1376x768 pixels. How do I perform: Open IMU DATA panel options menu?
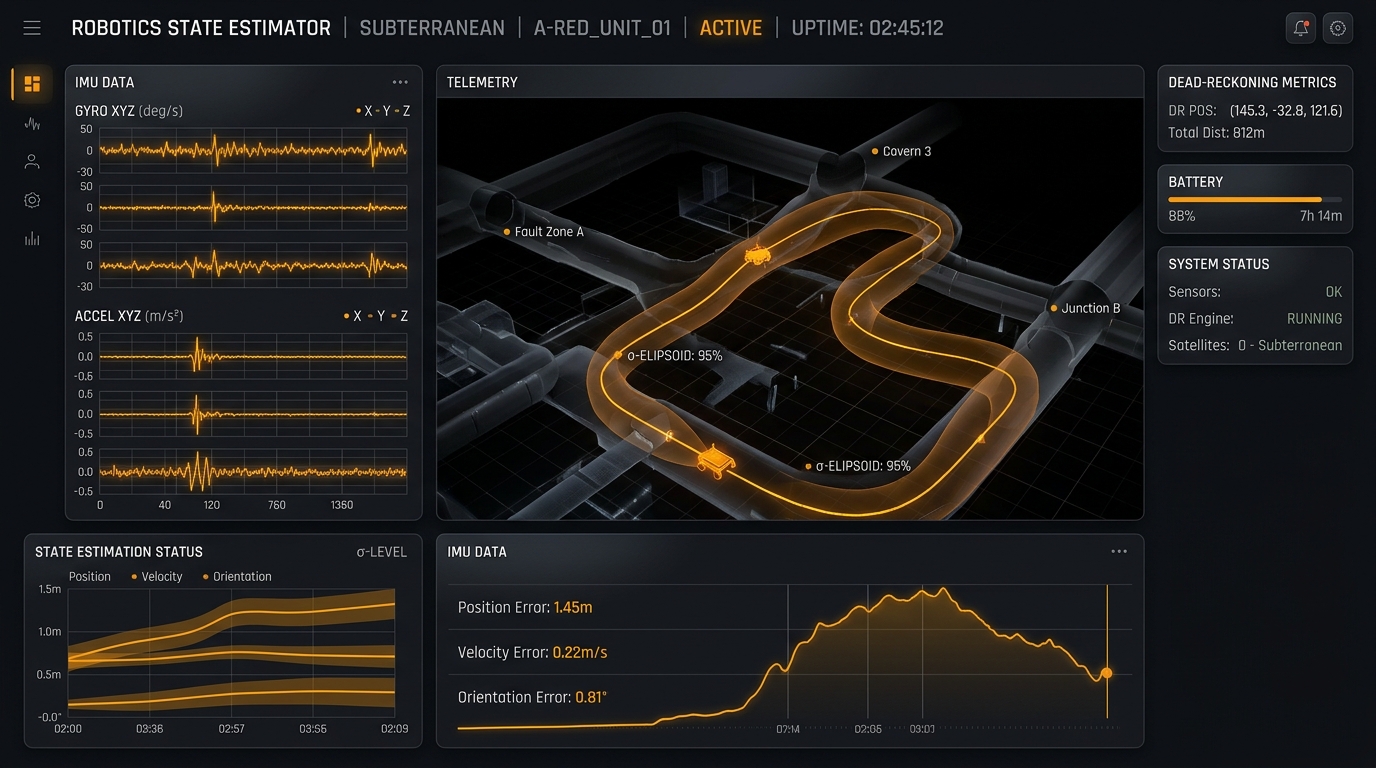click(400, 82)
